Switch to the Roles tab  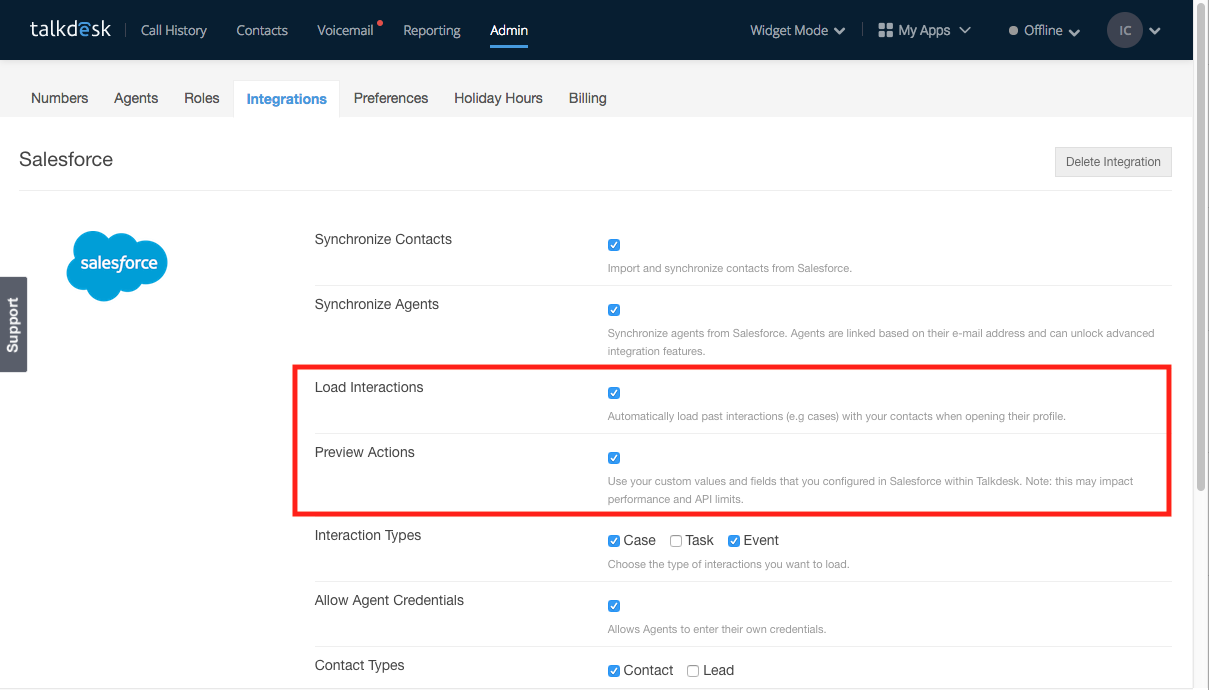202,98
